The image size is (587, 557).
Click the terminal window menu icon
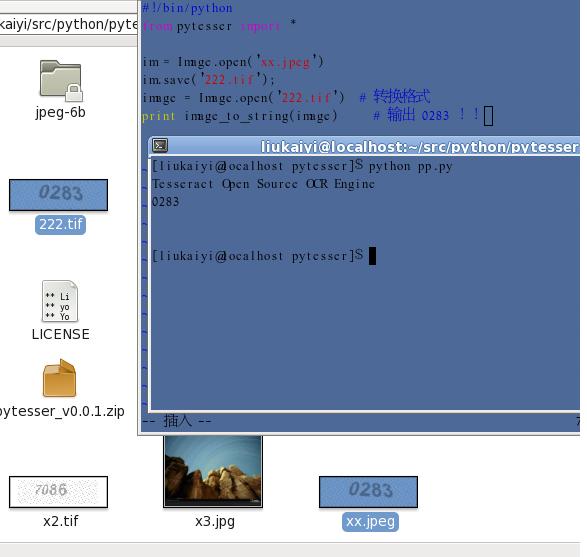click(x=160, y=145)
